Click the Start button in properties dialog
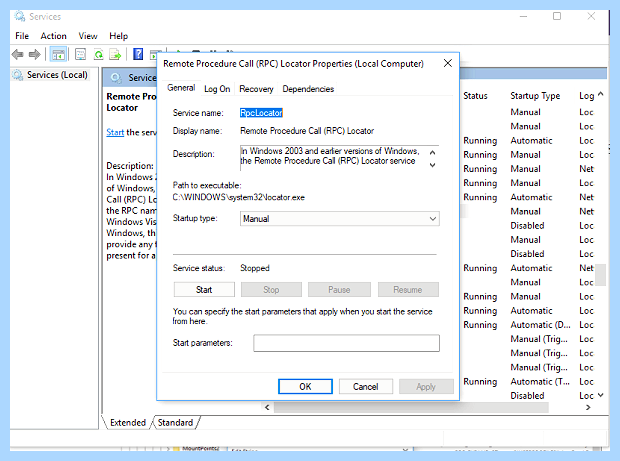Screen dimensions: 620x461 [204, 290]
